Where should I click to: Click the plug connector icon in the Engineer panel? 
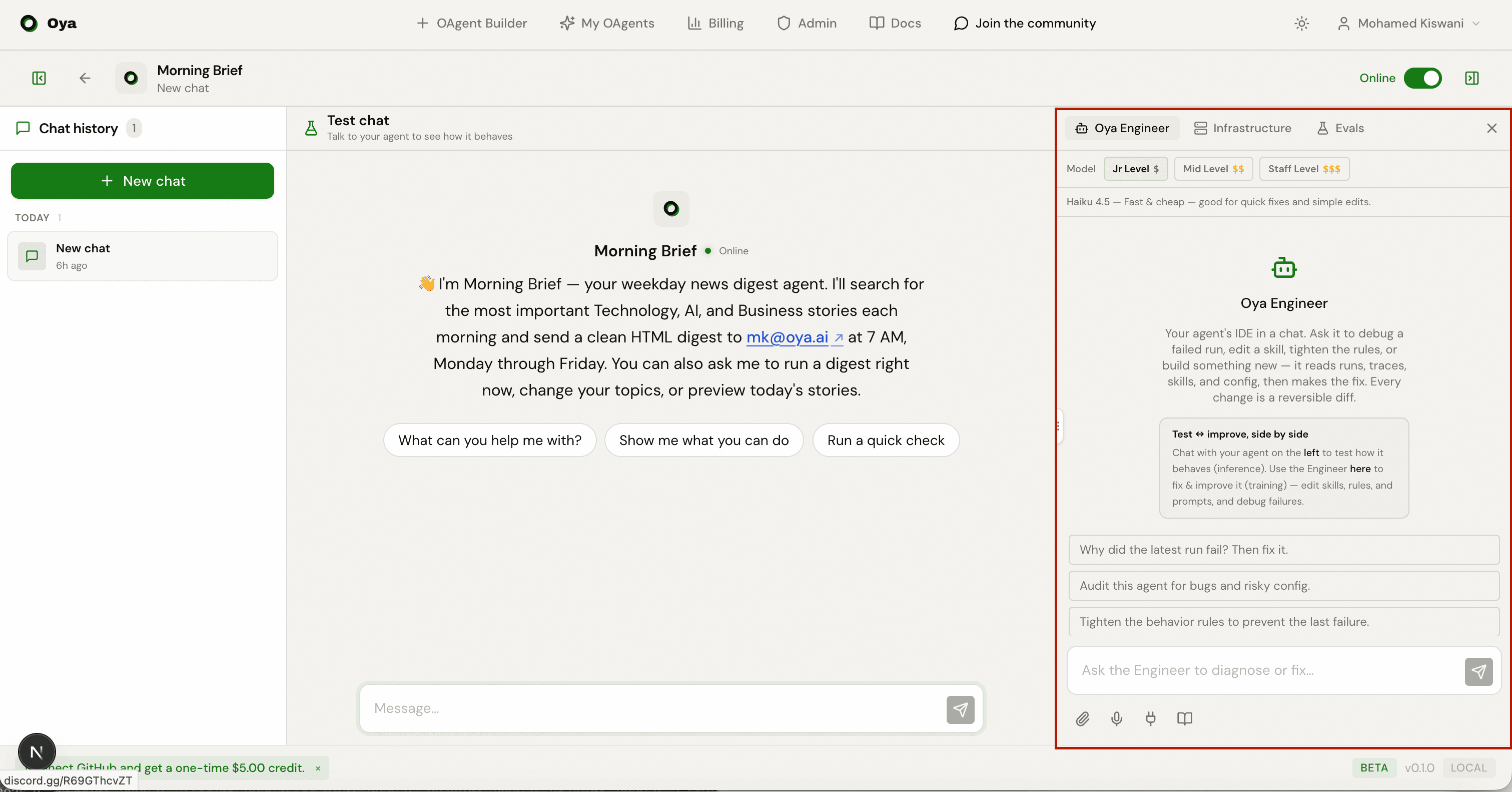1150,718
